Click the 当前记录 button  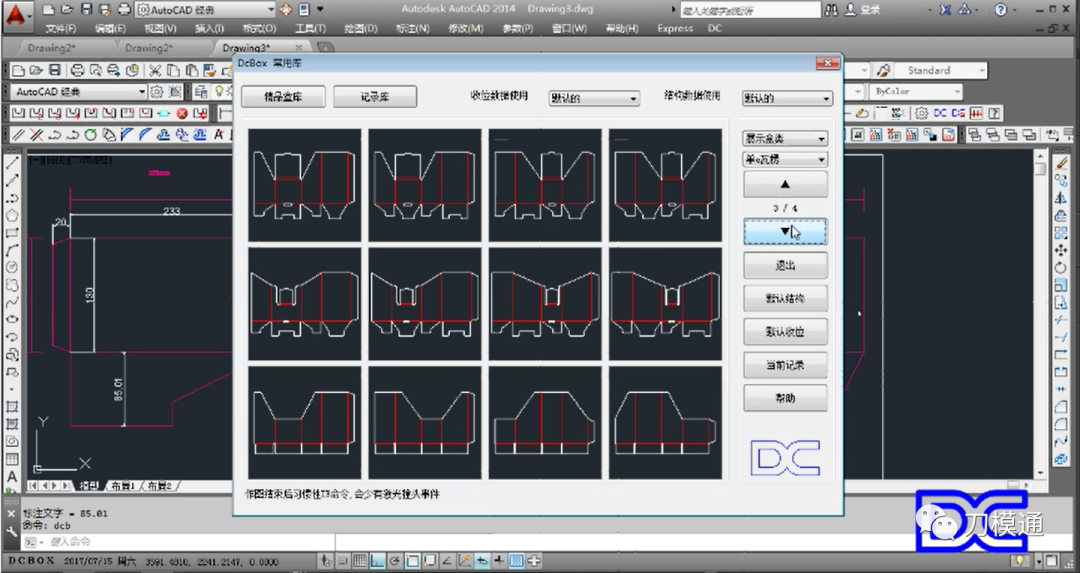pos(785,365)
